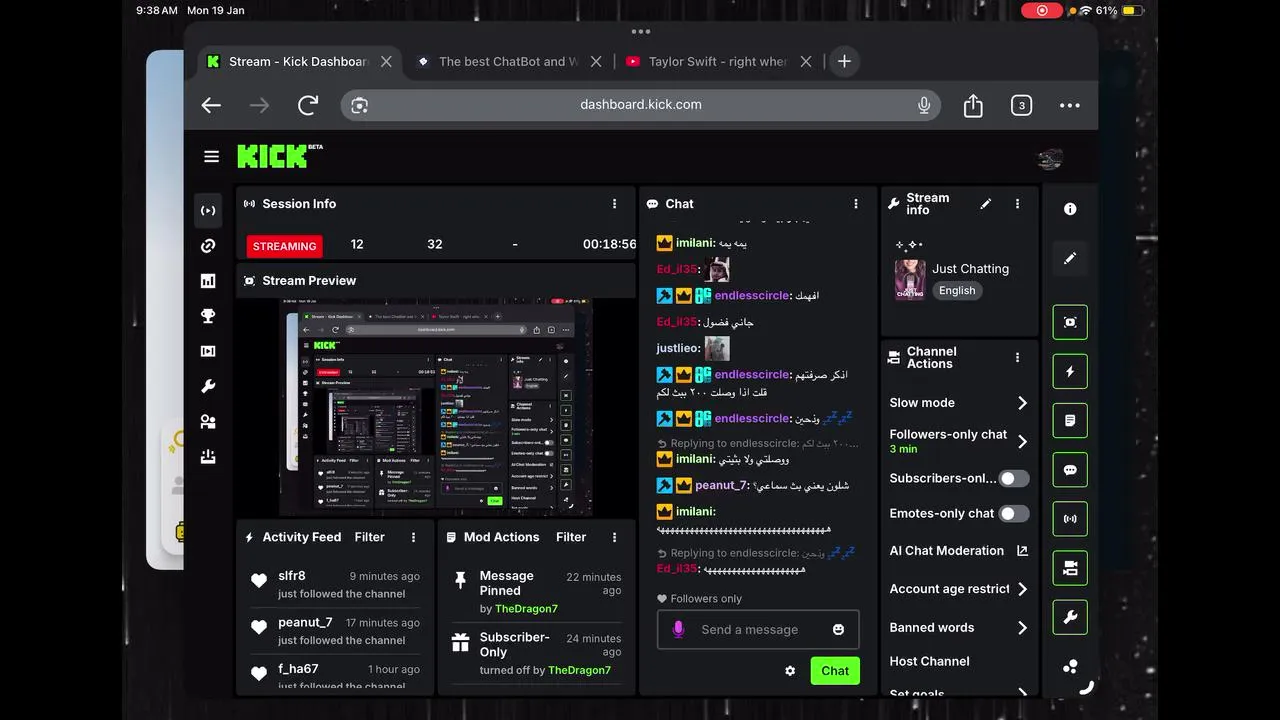Open the Activity Feed three-dot menu
This screenshot has height=720, width=1280.
tap(414, 537)
